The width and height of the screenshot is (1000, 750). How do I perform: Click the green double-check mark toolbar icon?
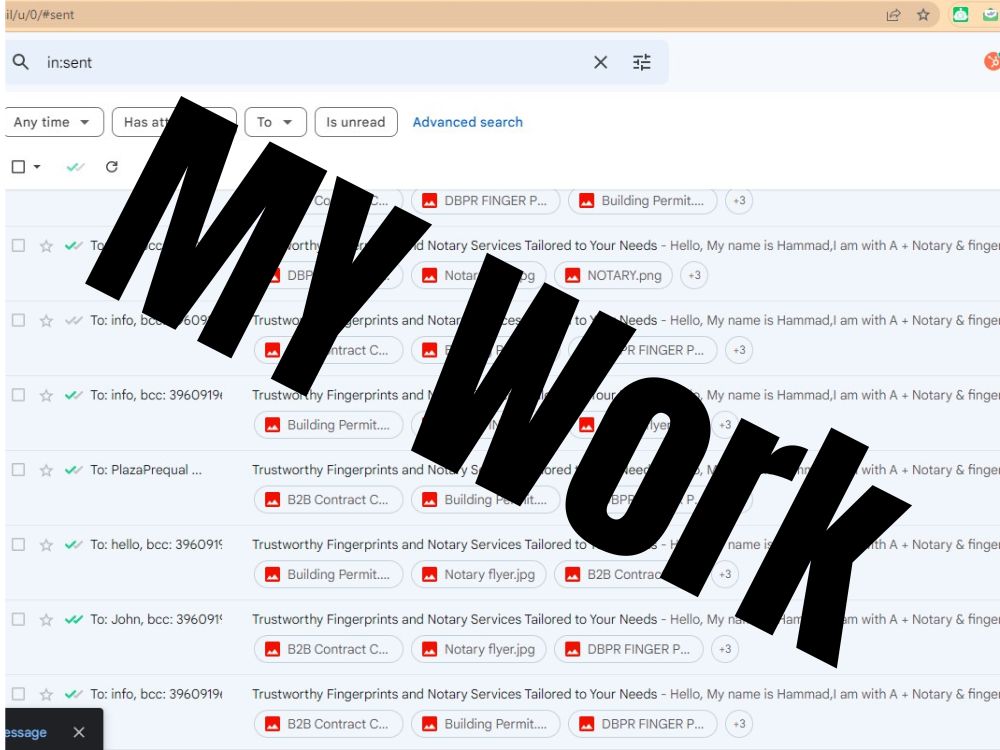pos(75,166)
